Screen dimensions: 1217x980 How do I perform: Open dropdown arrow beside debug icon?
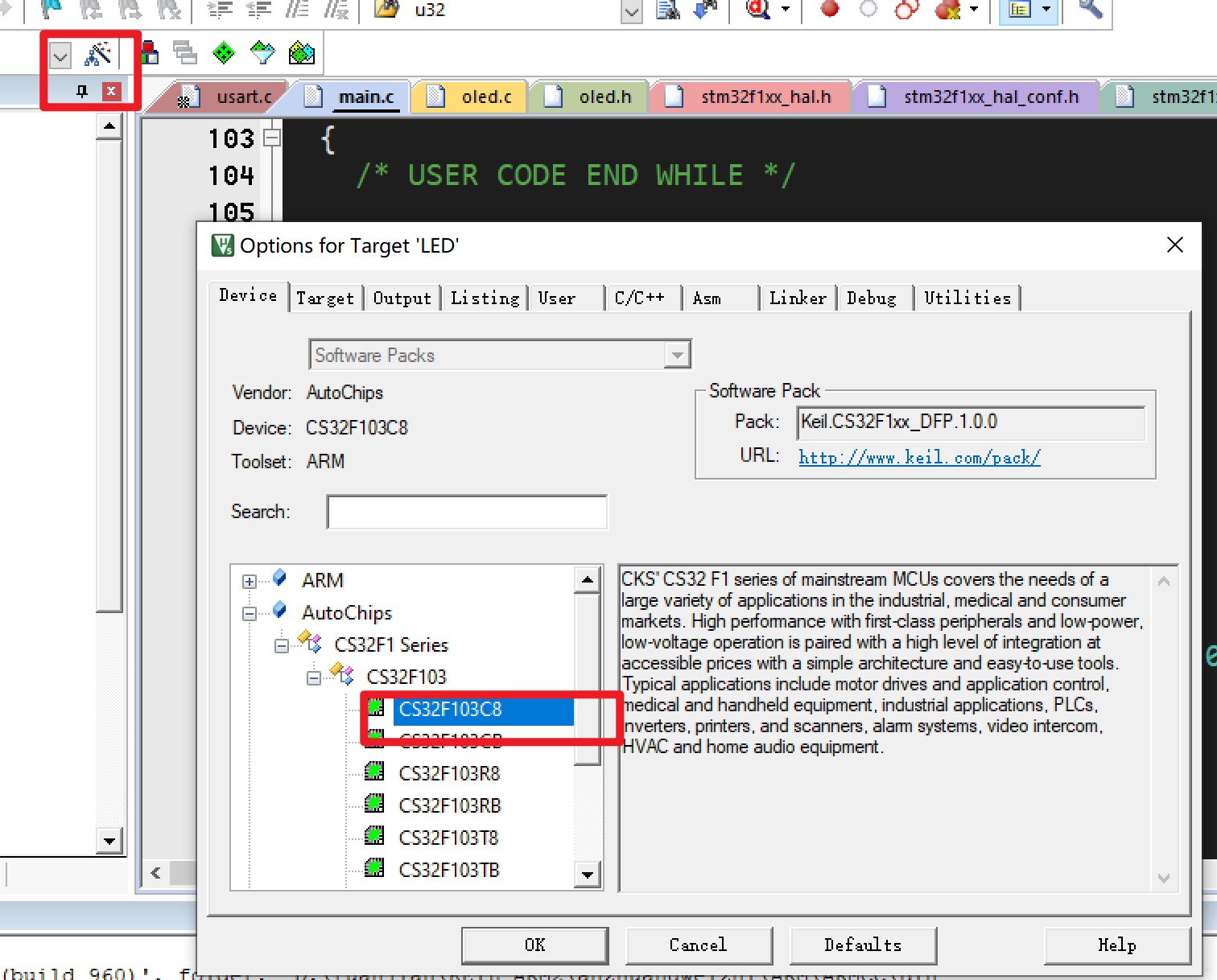pyautogui.click(x=786, y=10)
